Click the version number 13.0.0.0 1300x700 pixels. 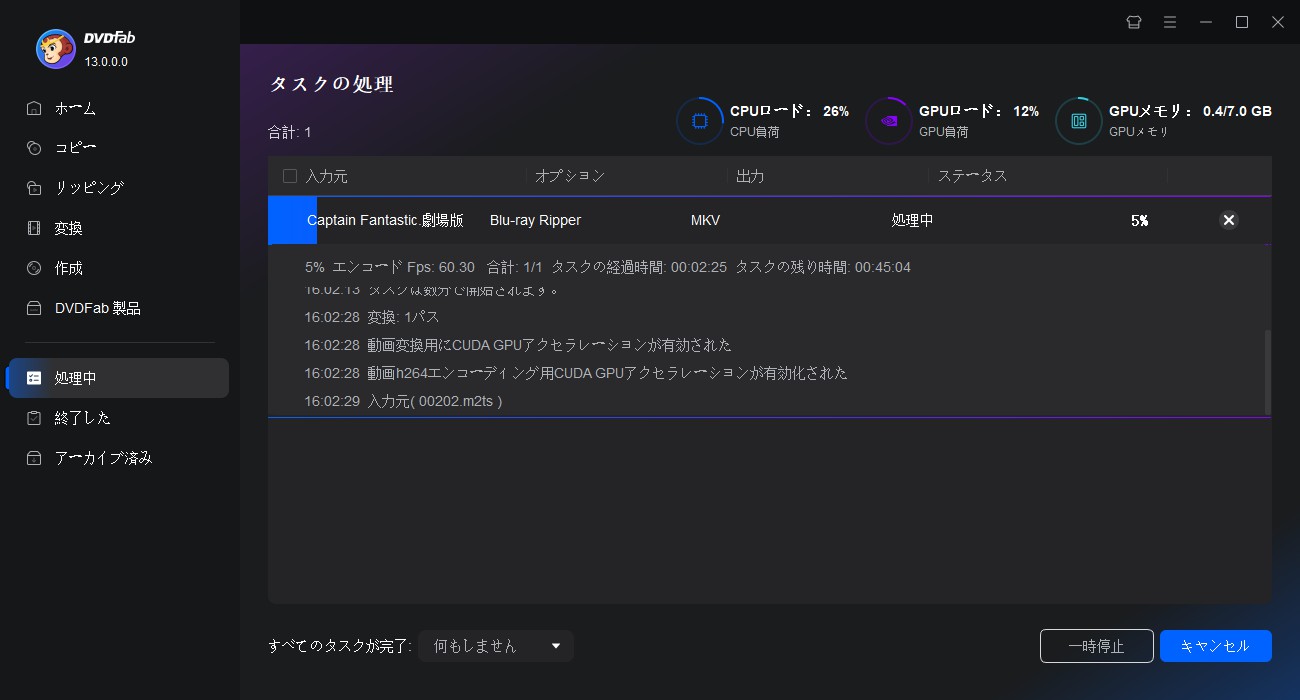(106, 62)
